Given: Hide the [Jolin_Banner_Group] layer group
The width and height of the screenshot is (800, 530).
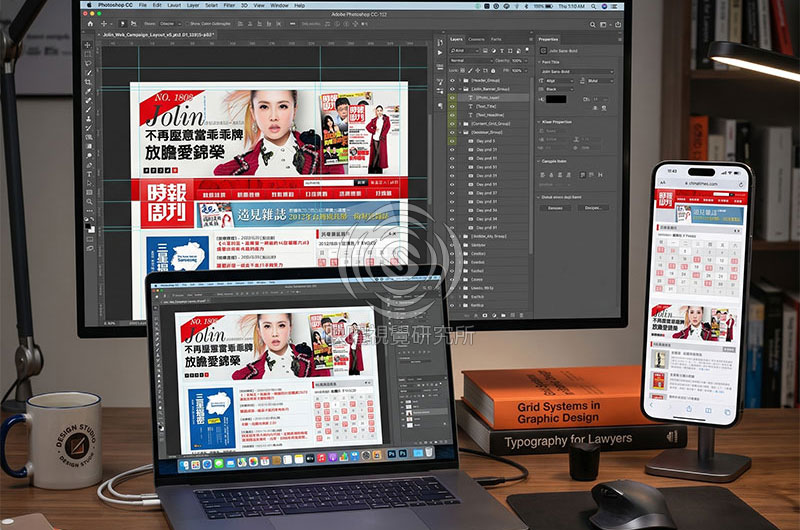Looking at the screenshot, I should tap(452, 89).
